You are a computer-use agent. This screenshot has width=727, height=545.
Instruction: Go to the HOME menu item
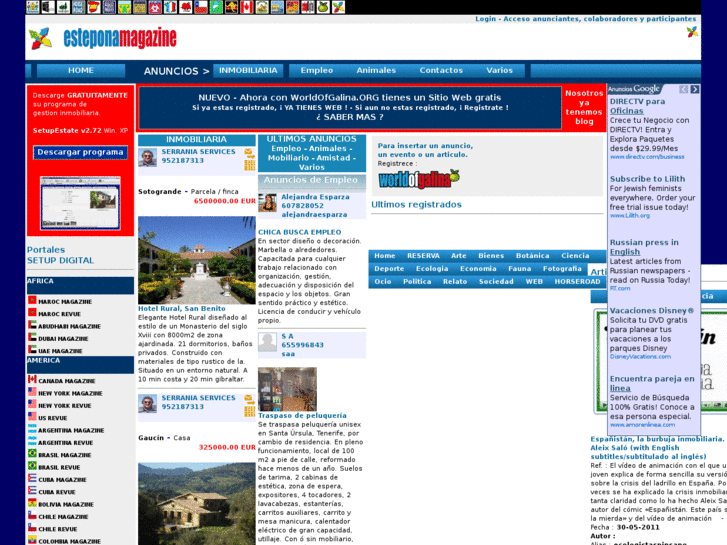pyautogui.click(x=81, y=71)
